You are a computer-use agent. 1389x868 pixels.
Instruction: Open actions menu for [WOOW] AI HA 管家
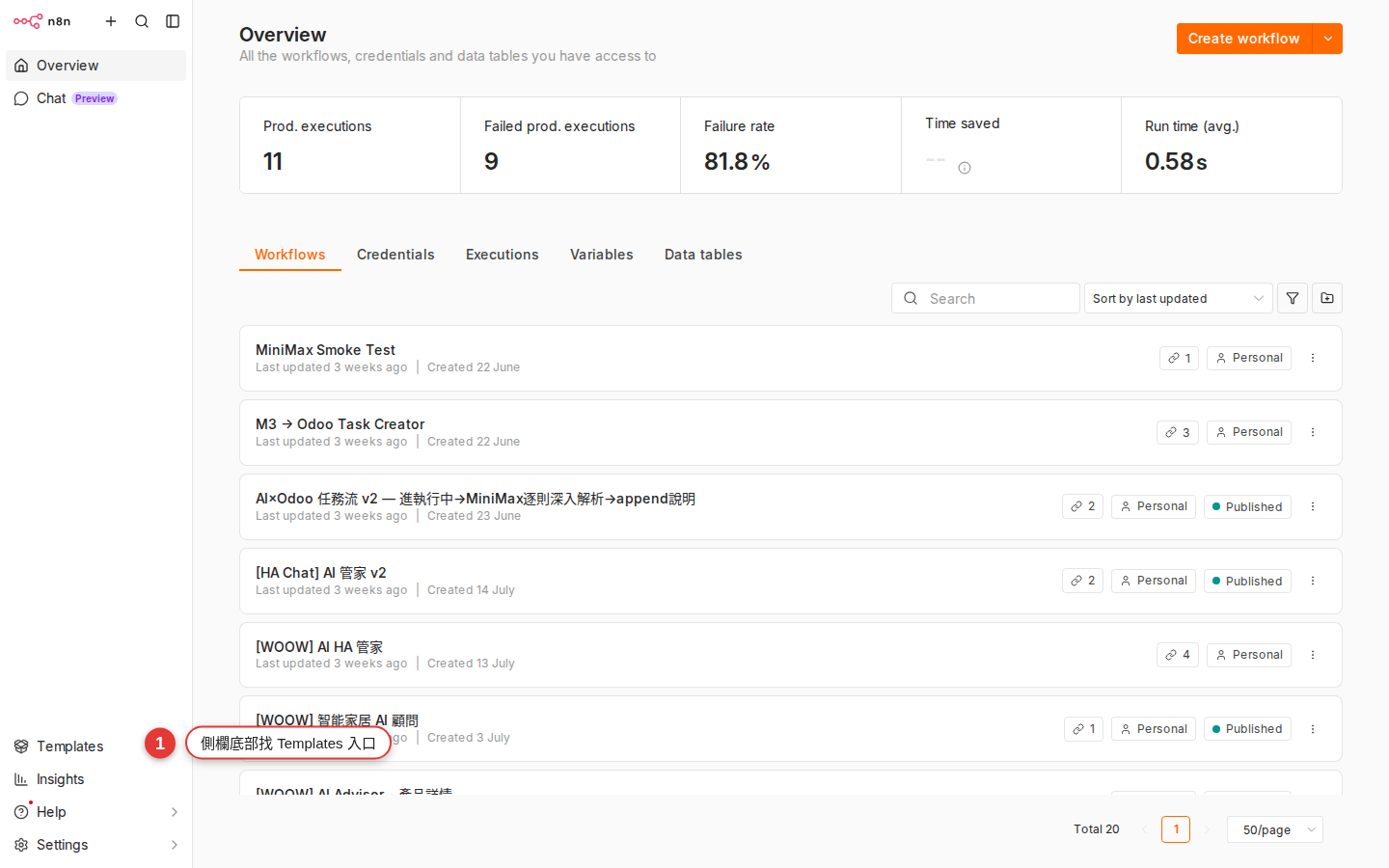(1313, 655)
